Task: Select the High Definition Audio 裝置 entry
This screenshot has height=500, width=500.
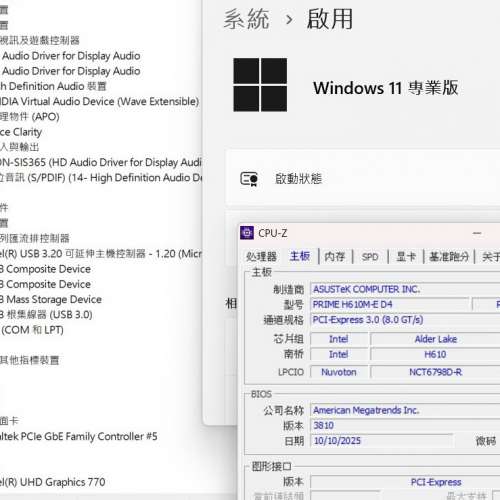Action: point(53,86)
